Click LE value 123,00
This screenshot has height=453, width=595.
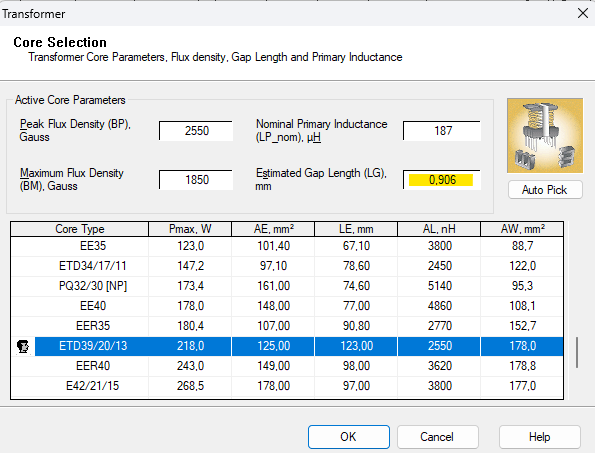[x=357, y=346]
